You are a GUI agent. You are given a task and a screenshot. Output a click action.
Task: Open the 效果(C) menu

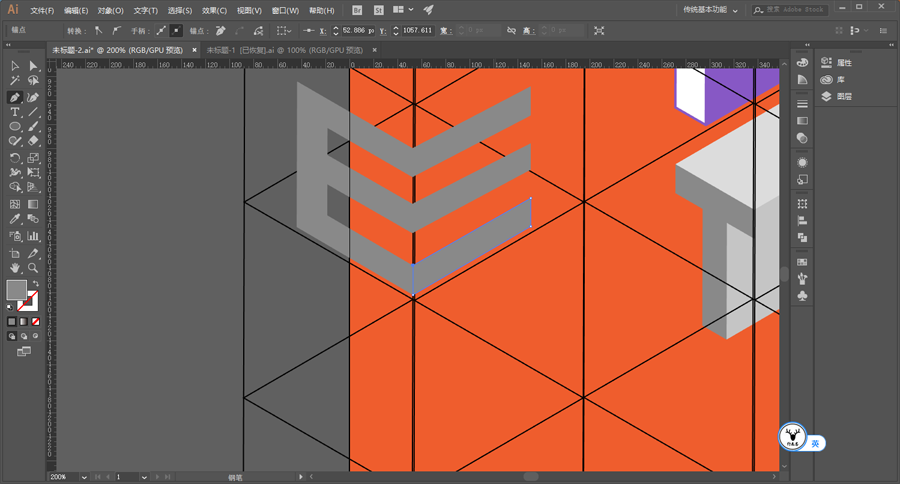point(214,10)
